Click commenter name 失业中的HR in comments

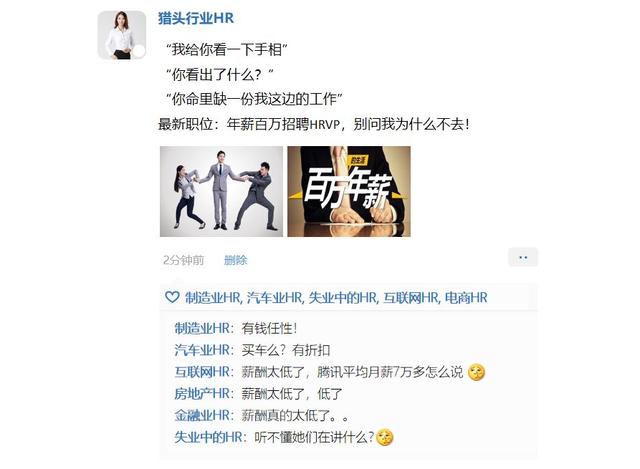(209, 437)
